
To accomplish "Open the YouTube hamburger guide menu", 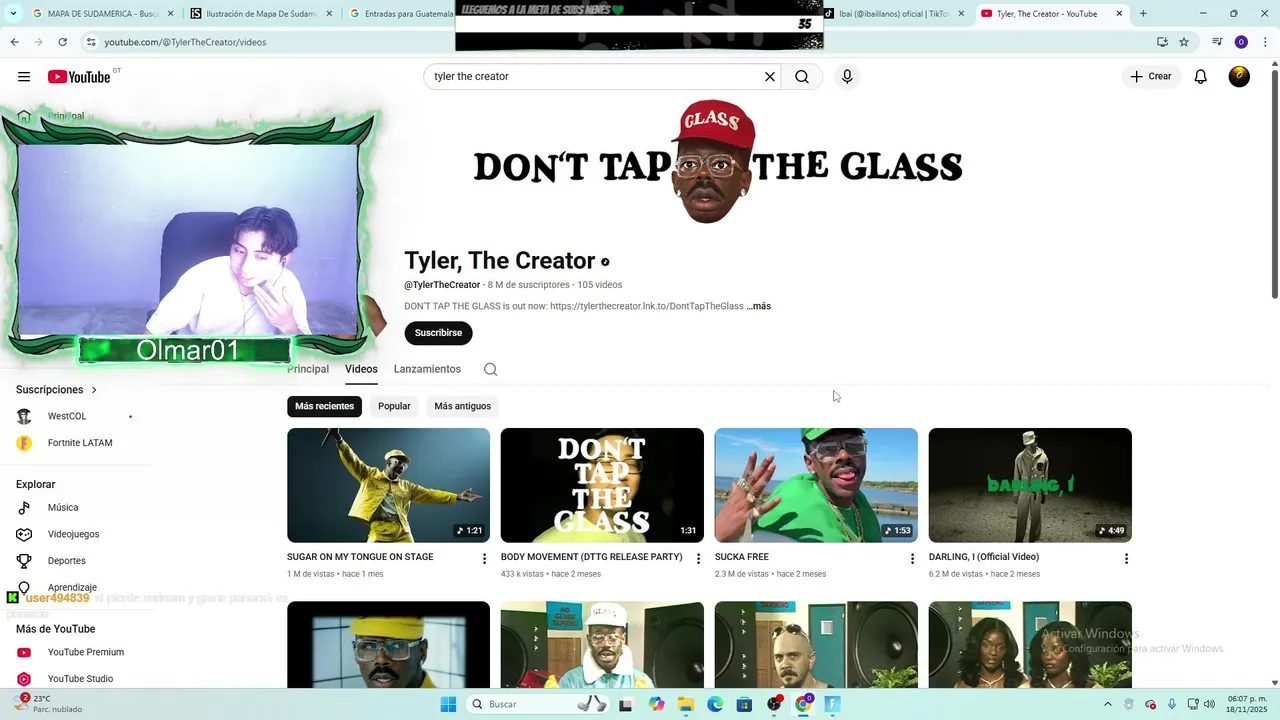I will pyautogui.click(x=24, y=77).
